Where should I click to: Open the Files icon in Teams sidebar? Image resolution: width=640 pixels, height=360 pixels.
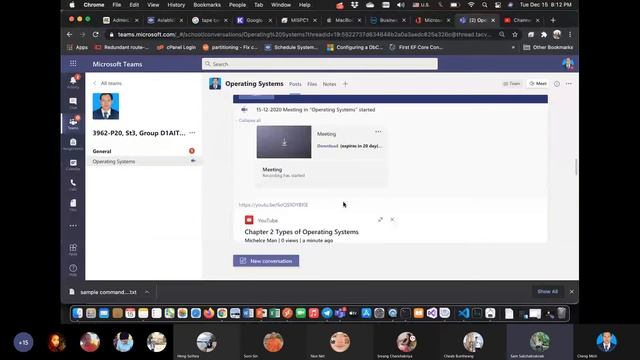click(x=73, y=204)
